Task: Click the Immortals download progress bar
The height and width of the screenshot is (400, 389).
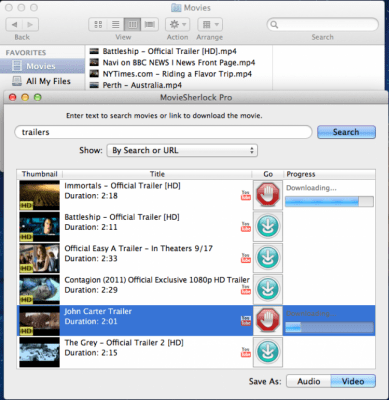Action: [x=329, y=201]
